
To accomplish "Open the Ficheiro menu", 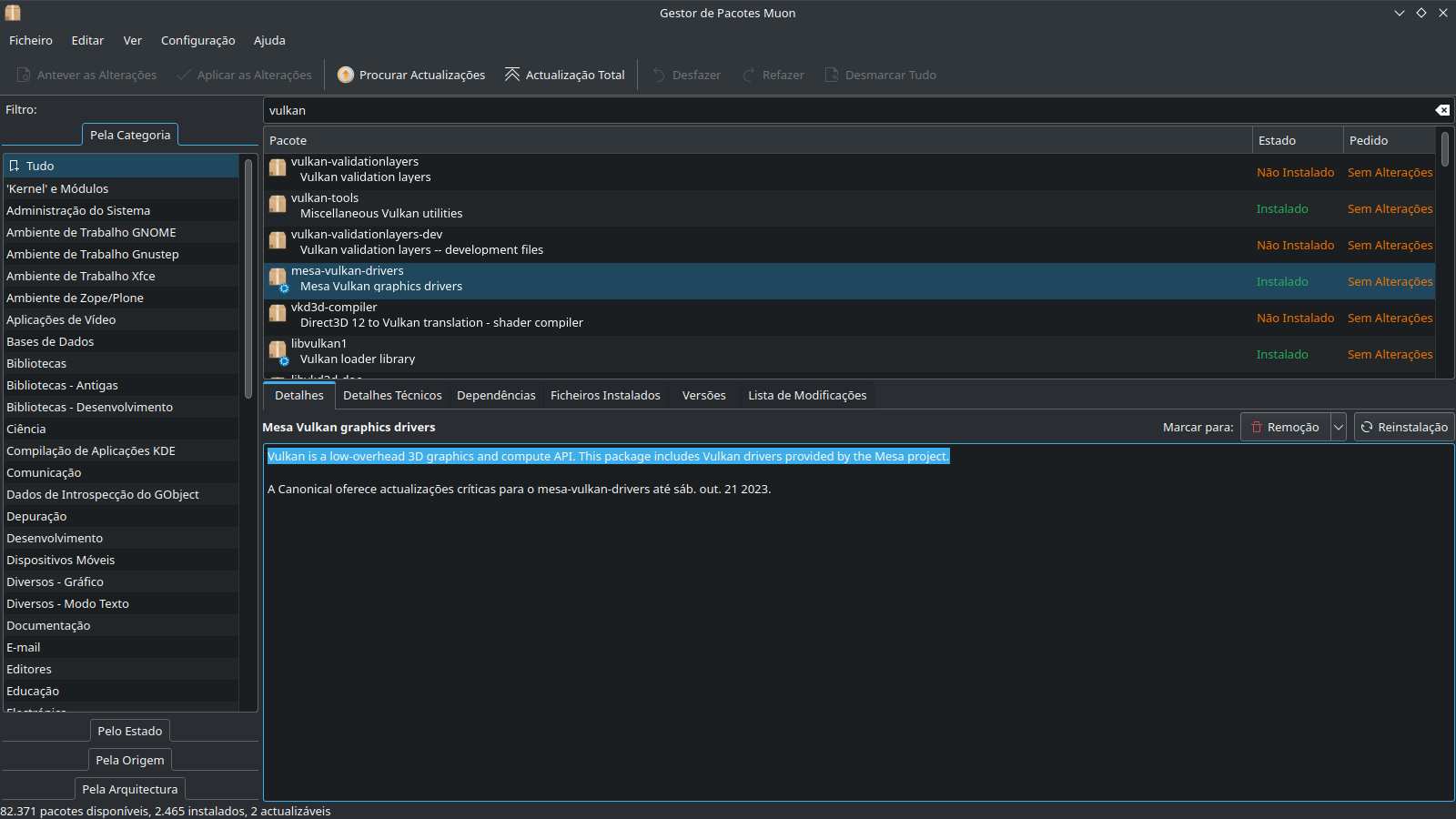I will click(31, 40).
